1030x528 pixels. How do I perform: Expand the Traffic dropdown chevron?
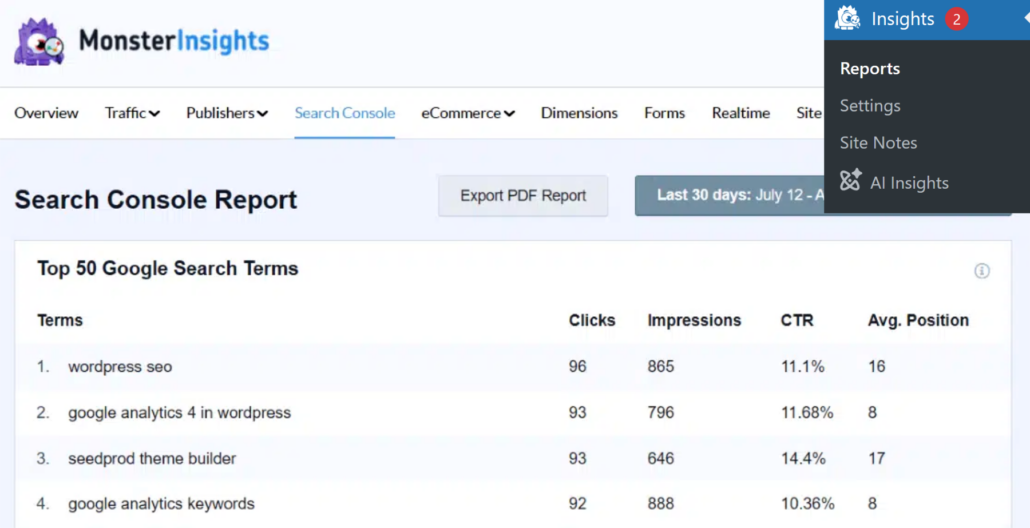pos(154,114)
